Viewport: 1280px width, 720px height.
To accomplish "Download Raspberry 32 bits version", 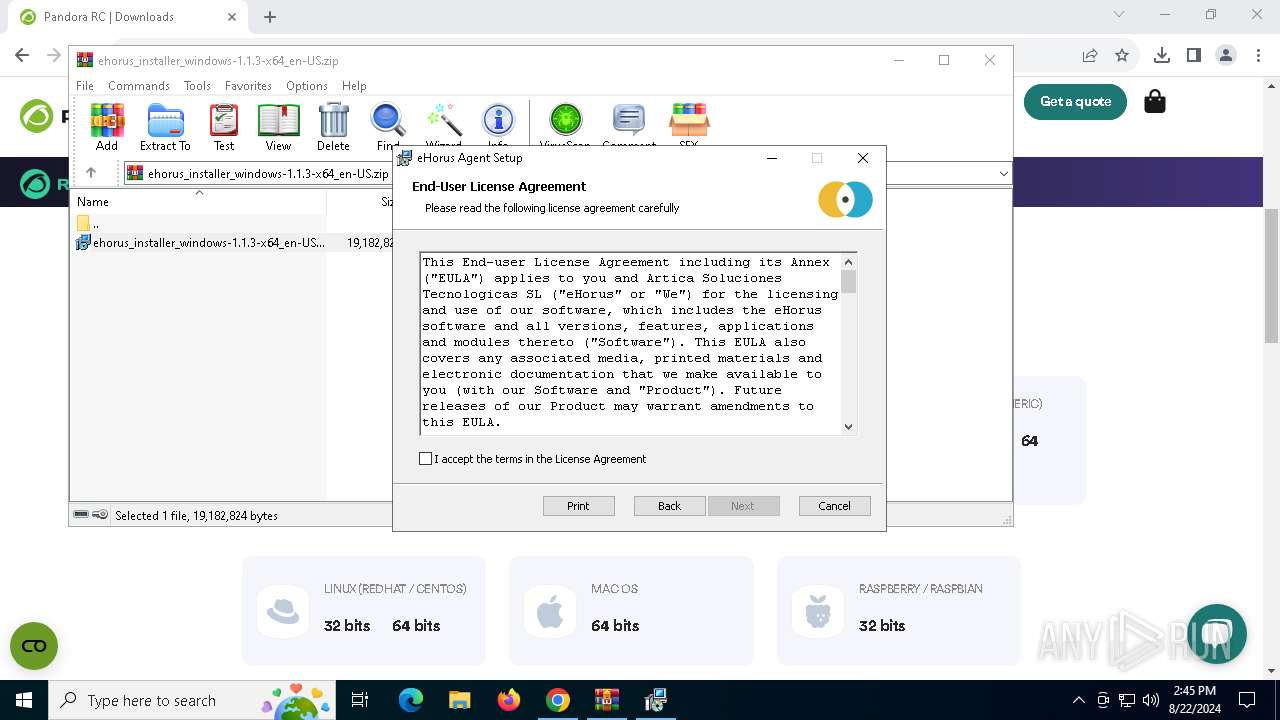I will coord(882,626).
